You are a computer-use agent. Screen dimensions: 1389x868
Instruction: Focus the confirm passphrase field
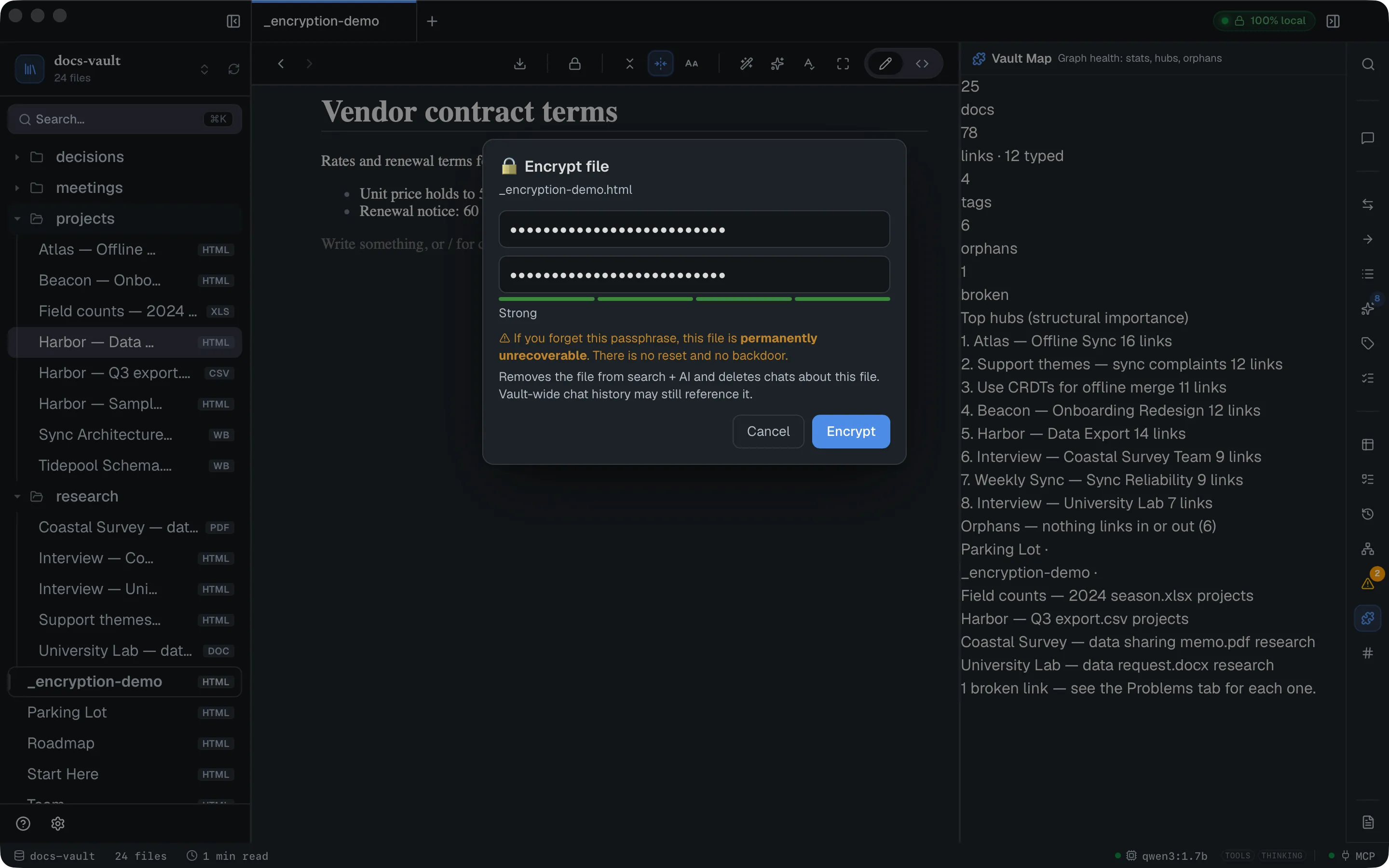694,274
